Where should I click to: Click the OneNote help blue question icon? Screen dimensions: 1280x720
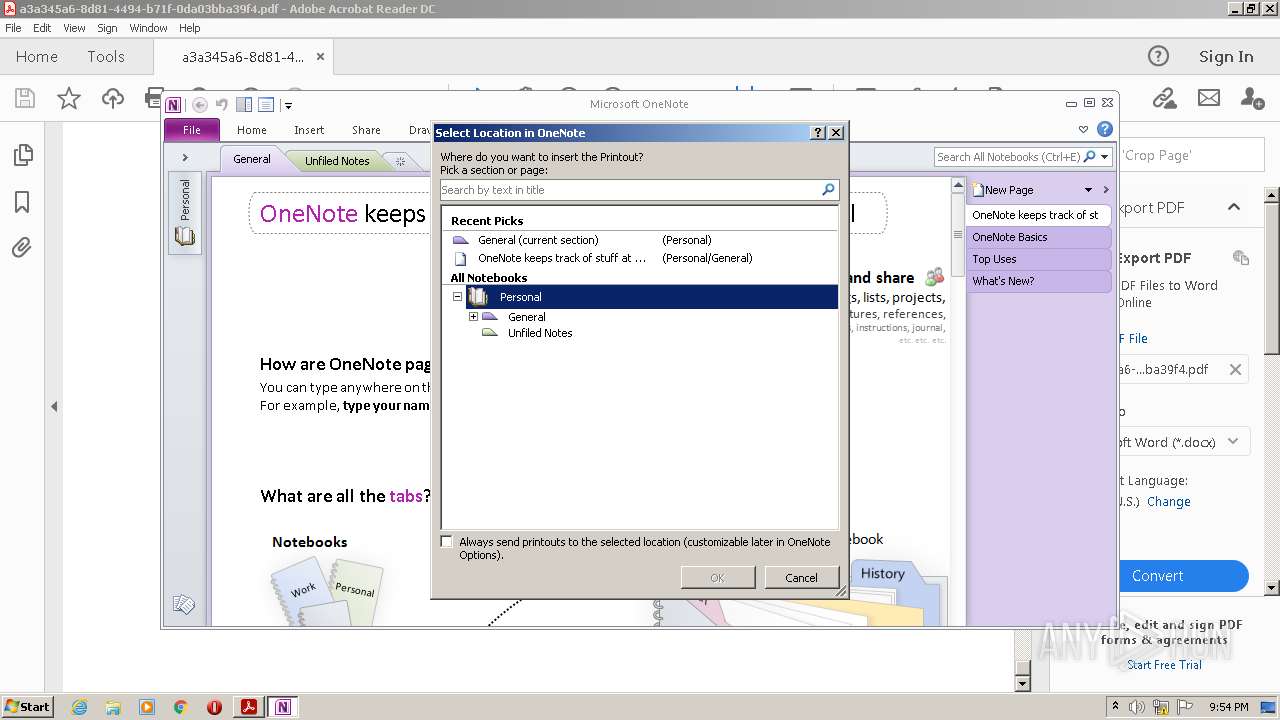(x=1105, y=129)
